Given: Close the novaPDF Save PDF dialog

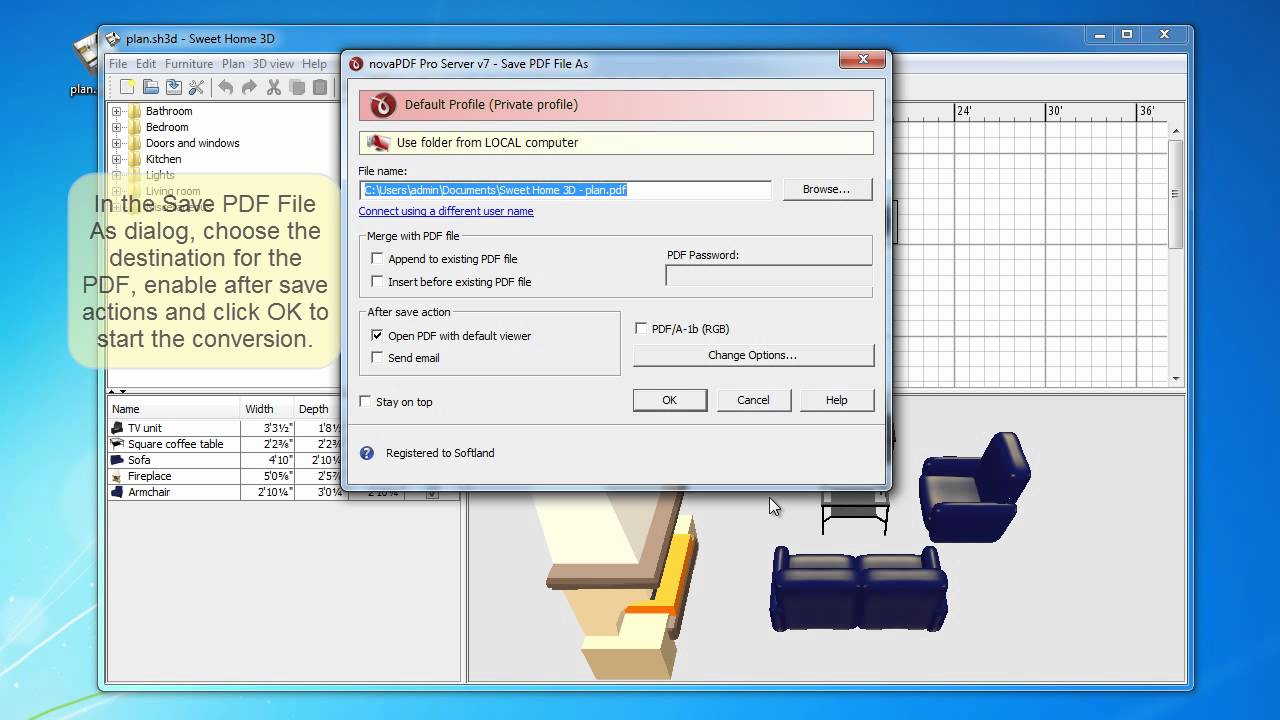Looking at the screenshot, I should tap(863, 60).
